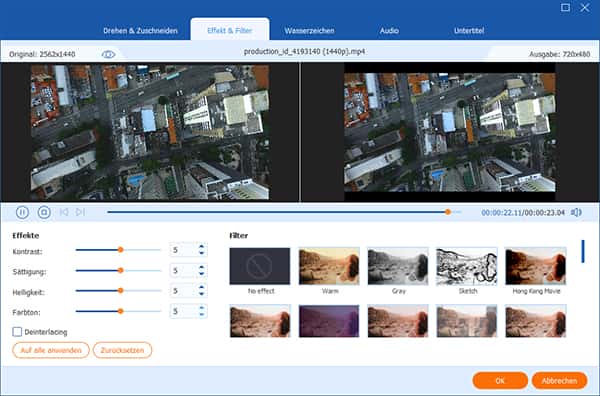Screen dimensions: 600x396
Task: Confirm changes with the OK button
Action: click(500, 381)
